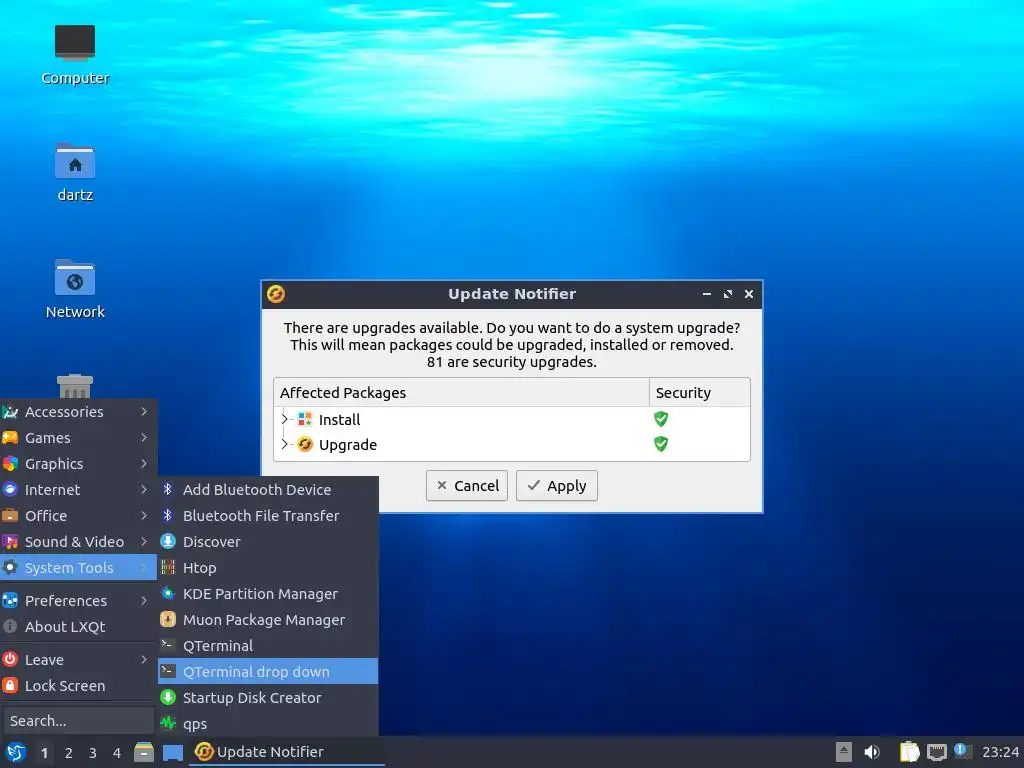Close the Update Notifier window
Viewport: 1024px width, 768px height.
[749, 294]
